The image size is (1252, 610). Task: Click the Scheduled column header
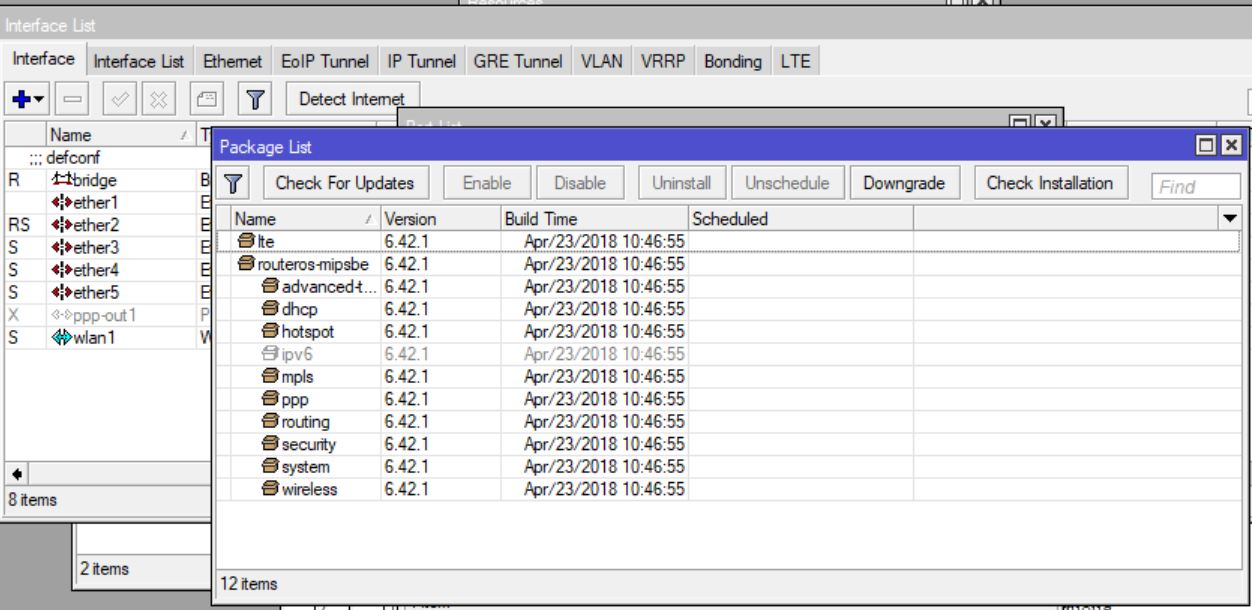801,218
